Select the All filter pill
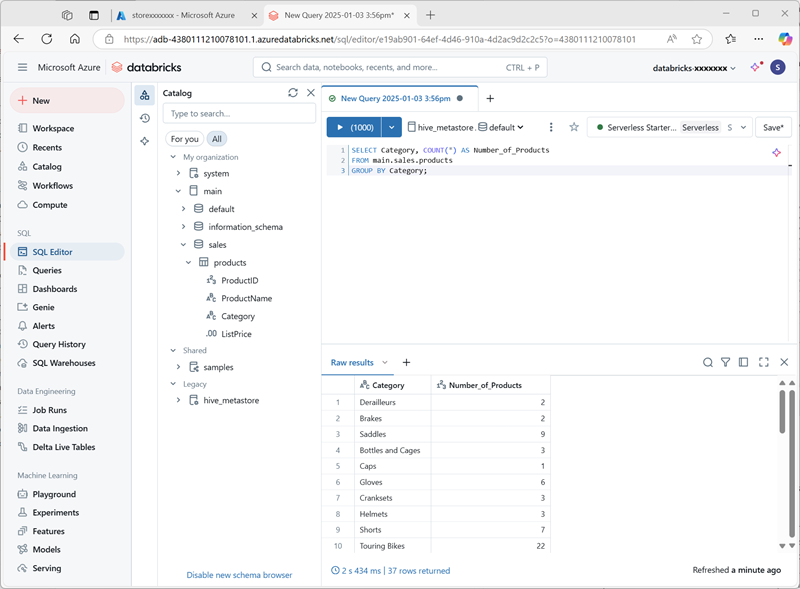The image size is (800, 589). point(217,139)
